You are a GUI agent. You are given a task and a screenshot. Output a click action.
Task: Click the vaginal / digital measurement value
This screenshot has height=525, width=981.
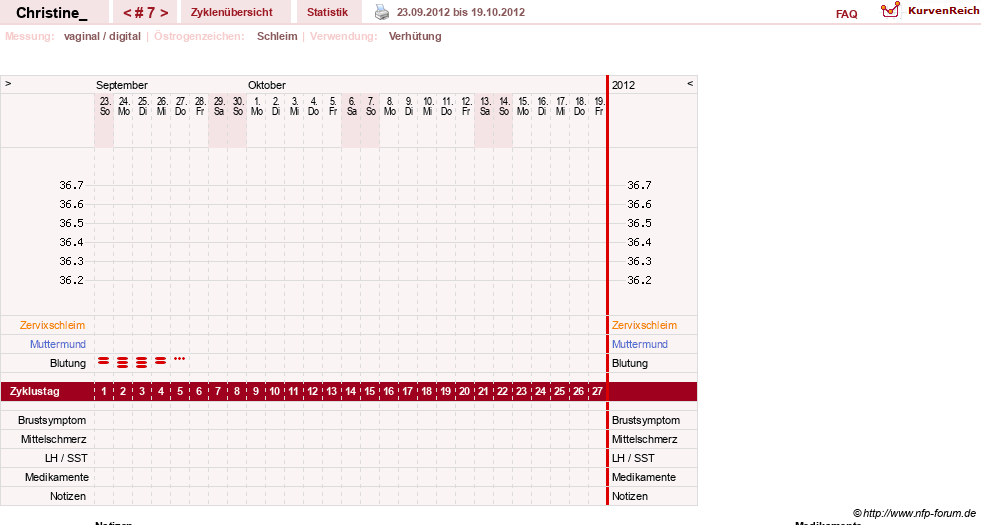click(x=102, y=36)
